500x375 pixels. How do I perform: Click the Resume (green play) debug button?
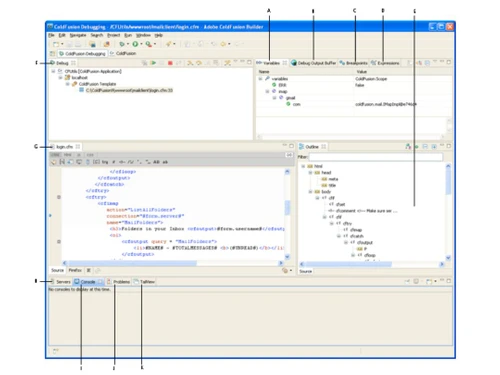click(153, 63)
